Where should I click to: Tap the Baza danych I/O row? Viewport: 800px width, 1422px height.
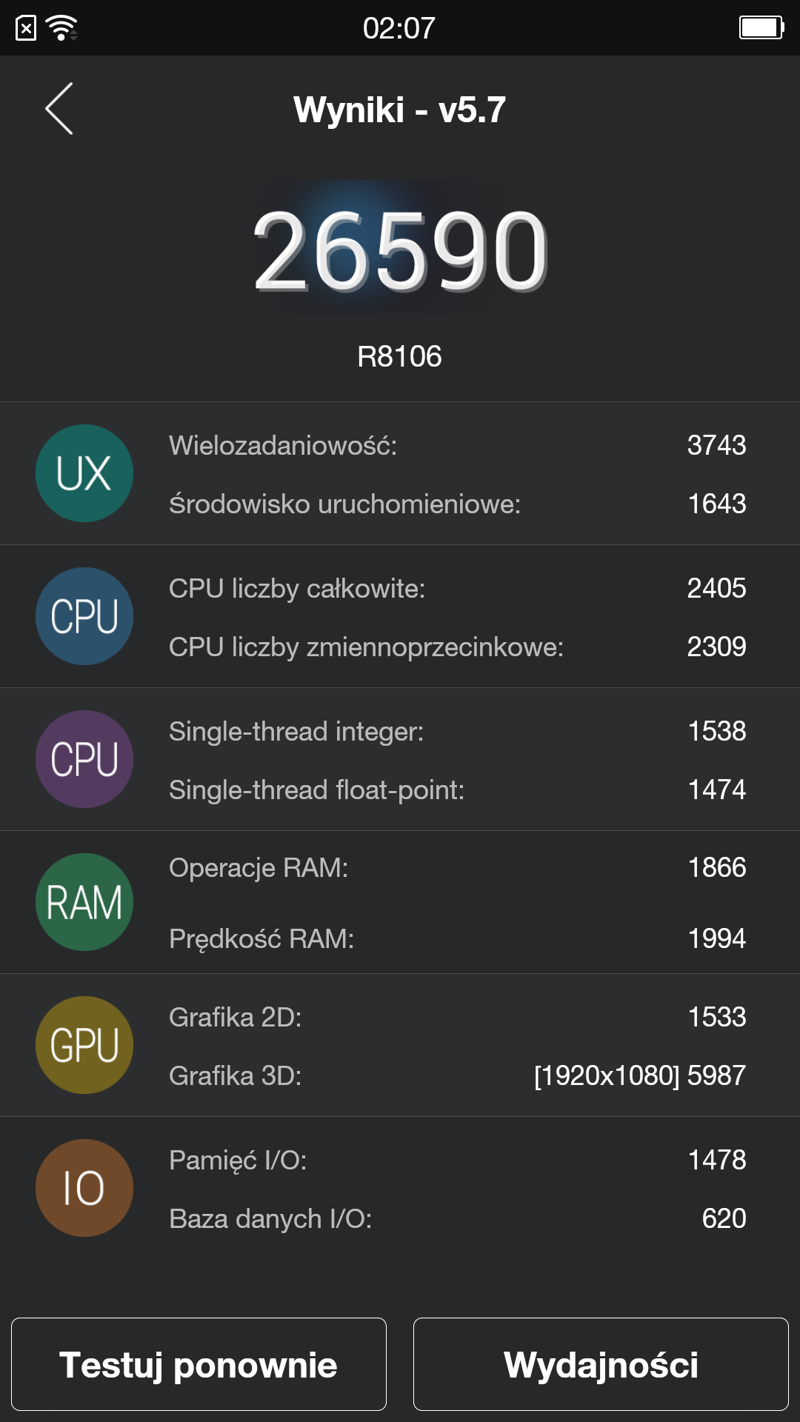[x=458, y=1218]
